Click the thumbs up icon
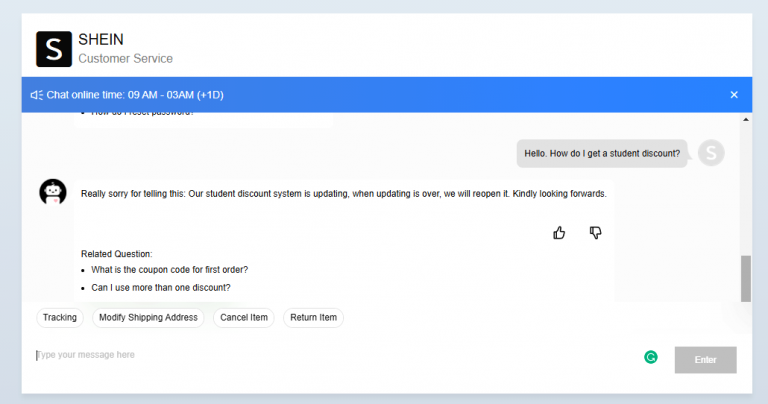 559,233
